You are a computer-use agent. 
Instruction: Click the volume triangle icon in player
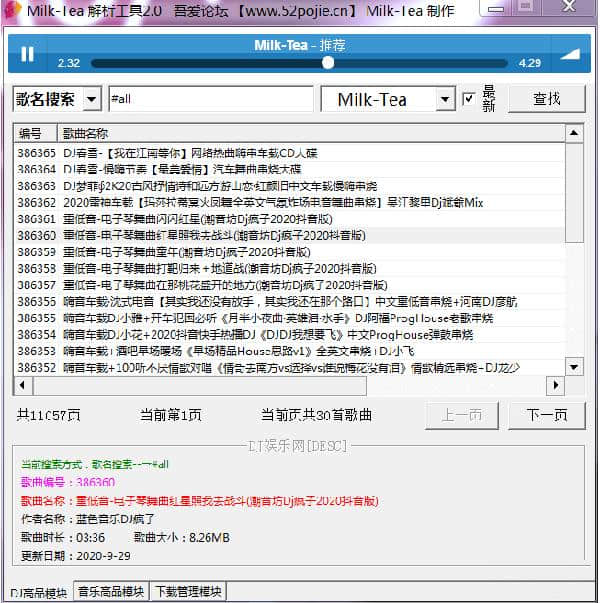click(570, 54)
